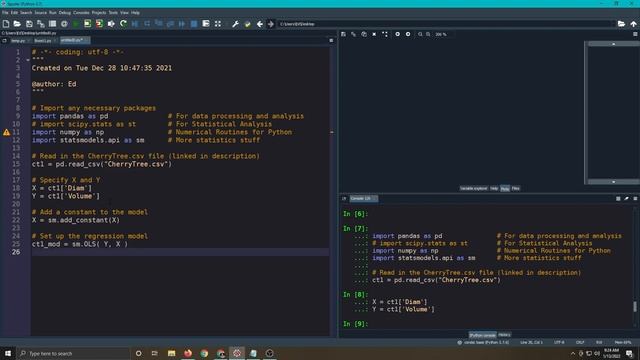Open File Explorer from taskbar
The height and width of the screenshot is (360, 640).
click(171, 353)
